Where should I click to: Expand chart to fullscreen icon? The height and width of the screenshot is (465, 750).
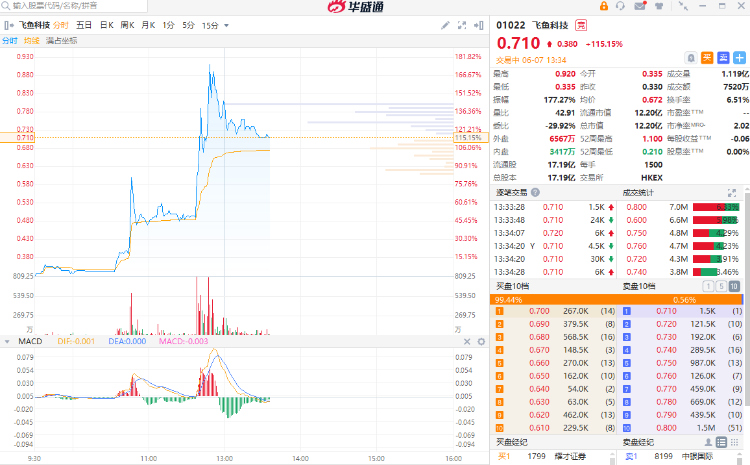pos(462,25)
